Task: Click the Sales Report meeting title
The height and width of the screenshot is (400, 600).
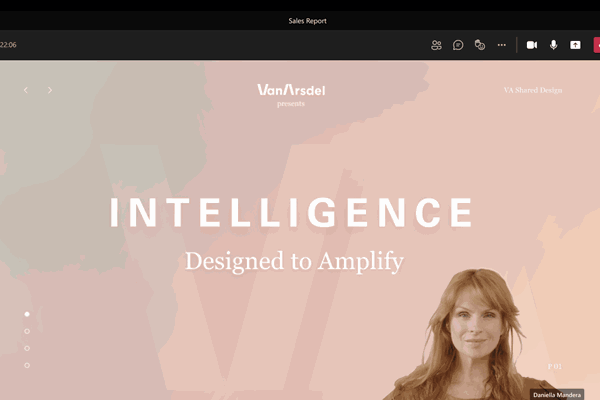Action: (307, 21)
